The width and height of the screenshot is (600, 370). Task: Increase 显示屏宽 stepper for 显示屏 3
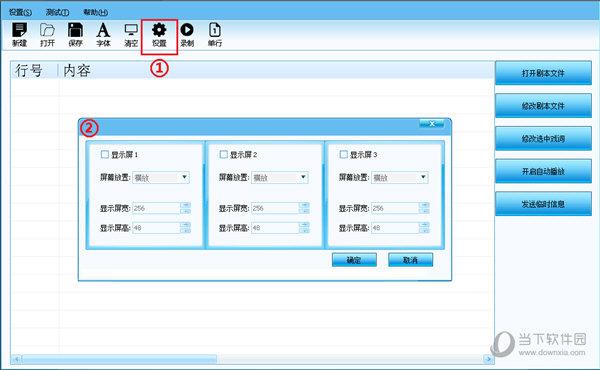pos(424,205)
